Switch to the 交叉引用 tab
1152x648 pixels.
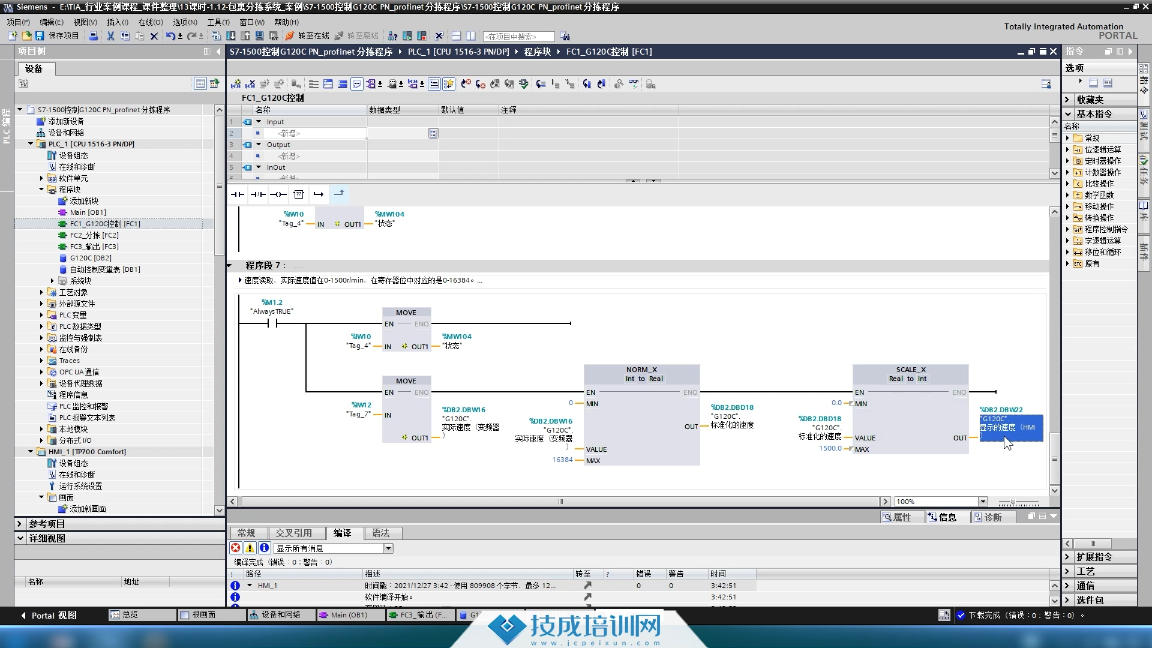(x=294, y=533)
